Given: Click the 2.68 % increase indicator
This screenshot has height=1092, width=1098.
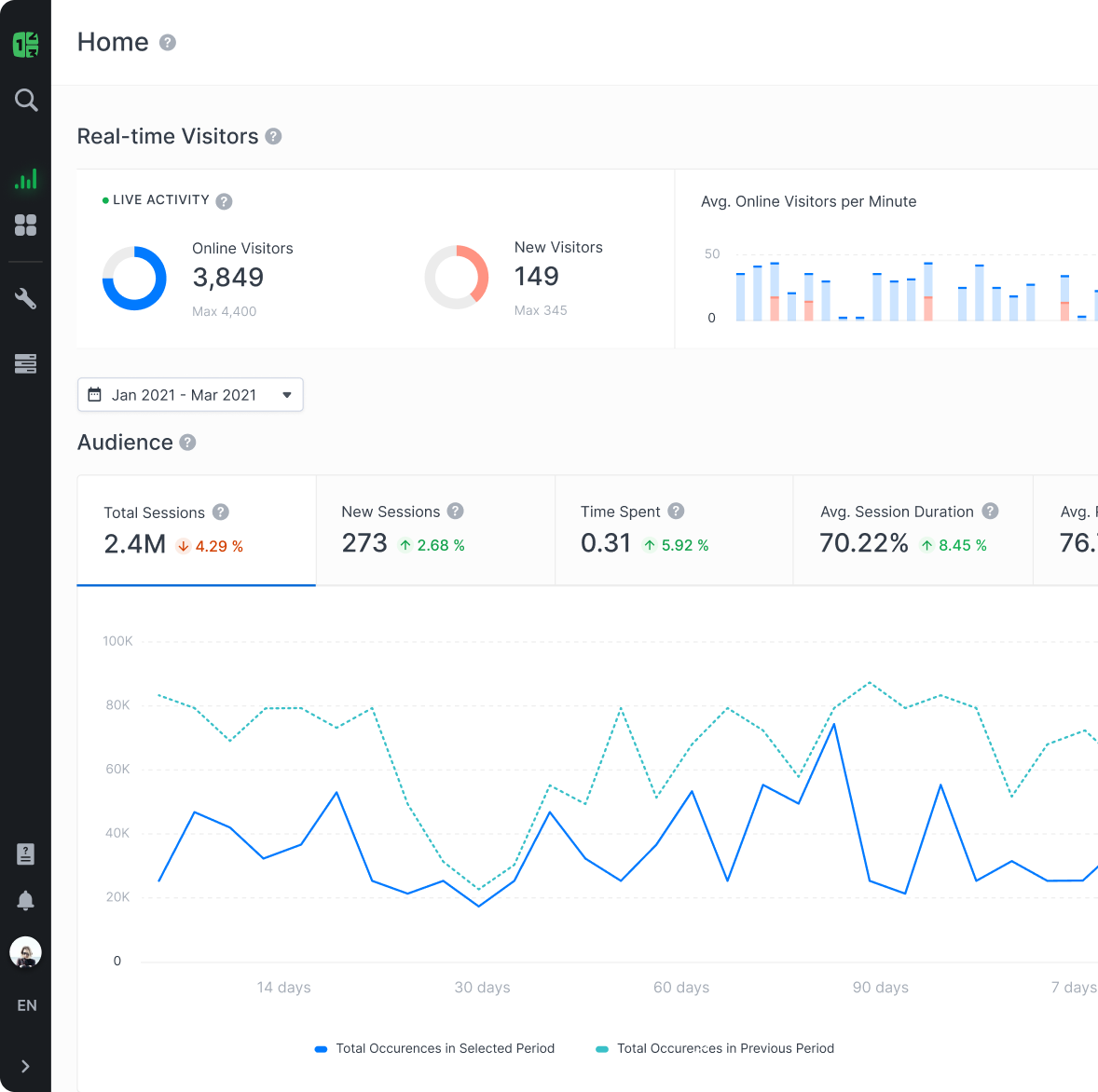Looking at the screenshot, I should [x=432, y=545].
